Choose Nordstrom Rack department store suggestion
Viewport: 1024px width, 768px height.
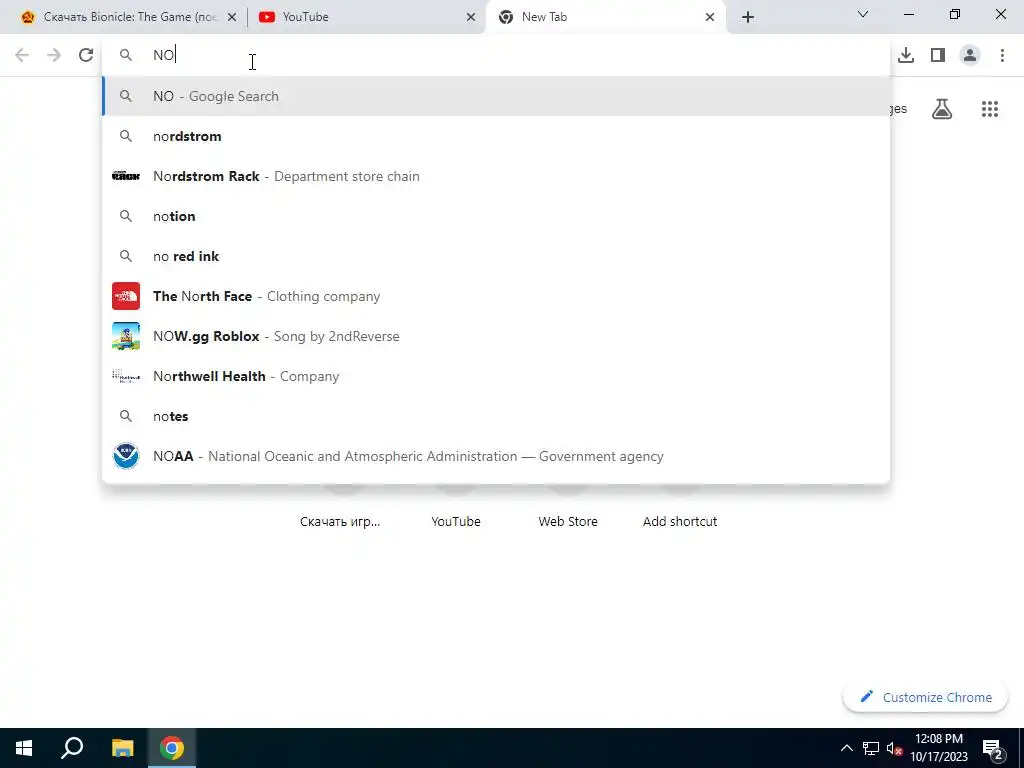496,176
